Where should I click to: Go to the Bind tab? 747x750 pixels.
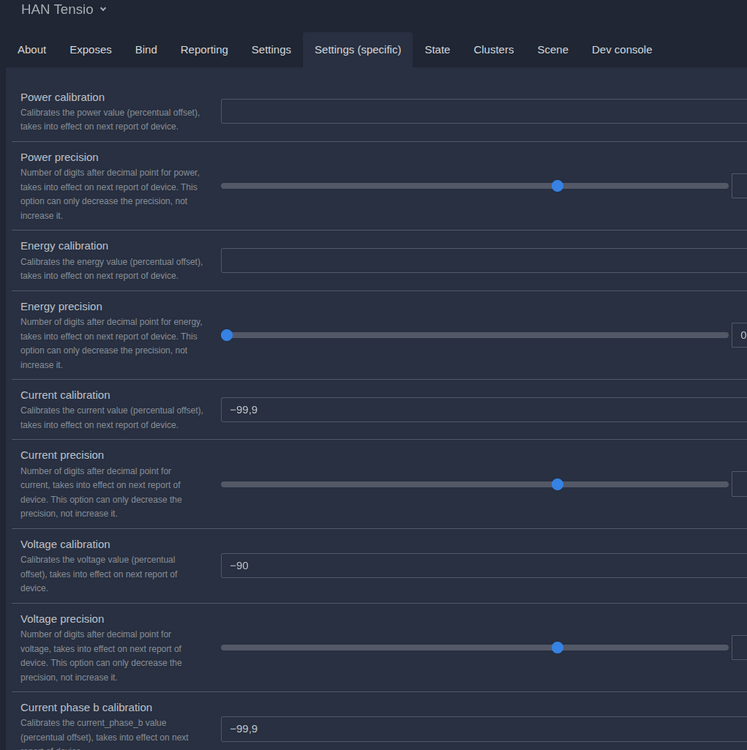tap(146, 50)
